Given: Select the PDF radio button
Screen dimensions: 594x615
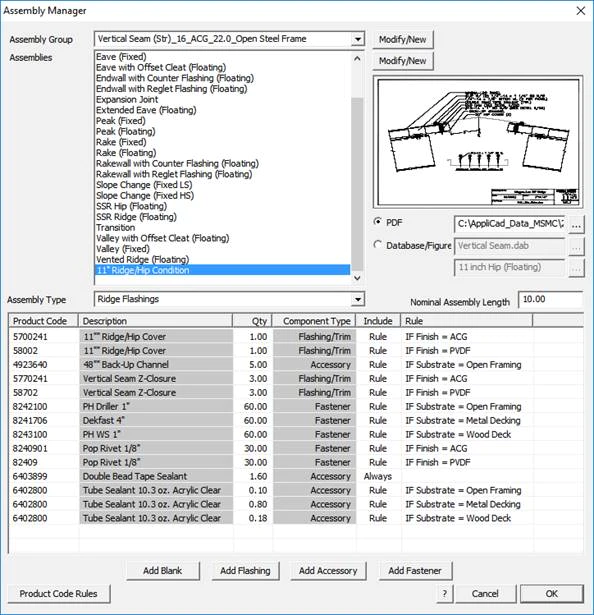Looking at the screenshot, I should pyautogui.click(x=377, y=222).
